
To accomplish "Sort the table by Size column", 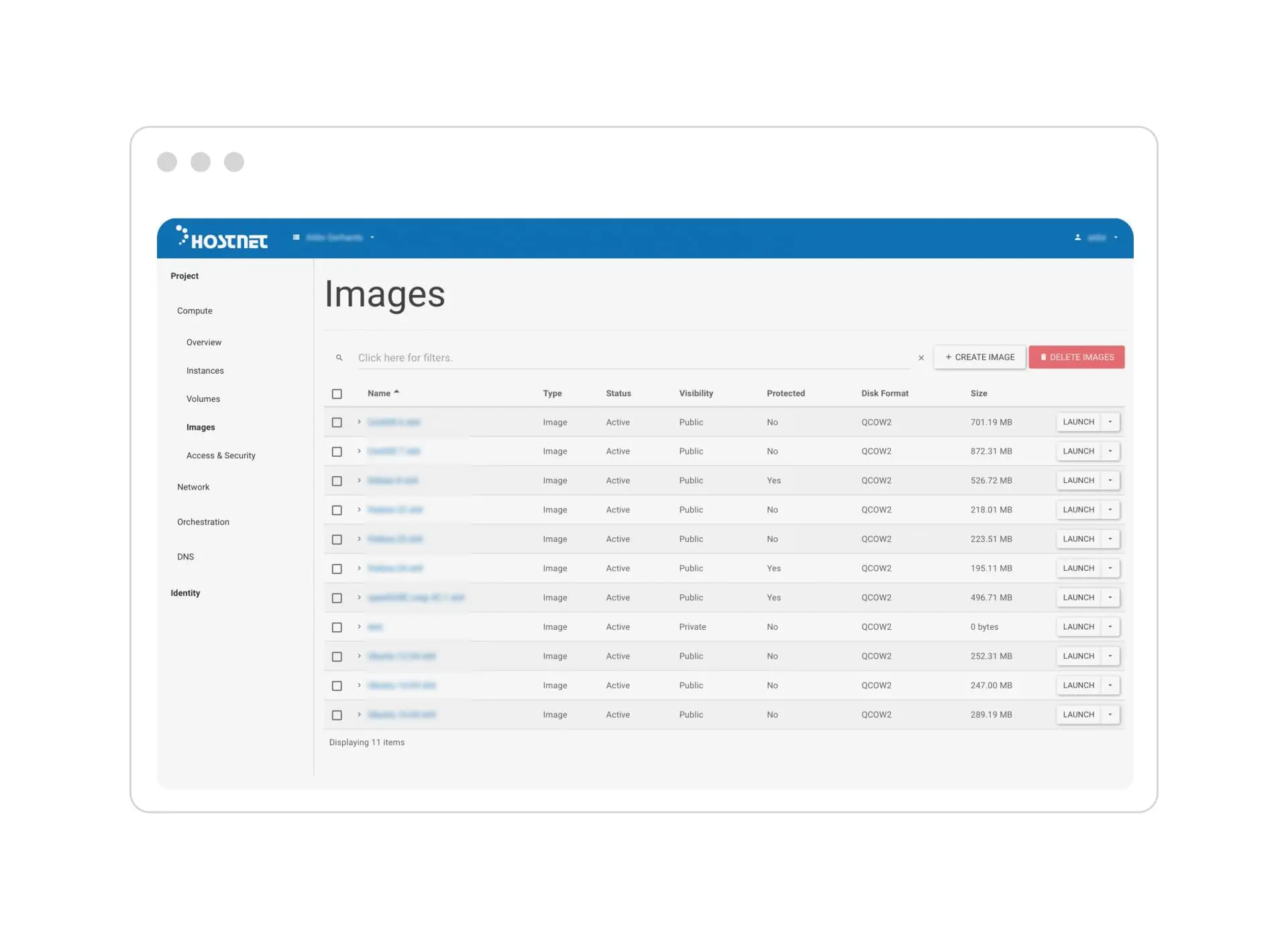I will (x=978, y=393).
